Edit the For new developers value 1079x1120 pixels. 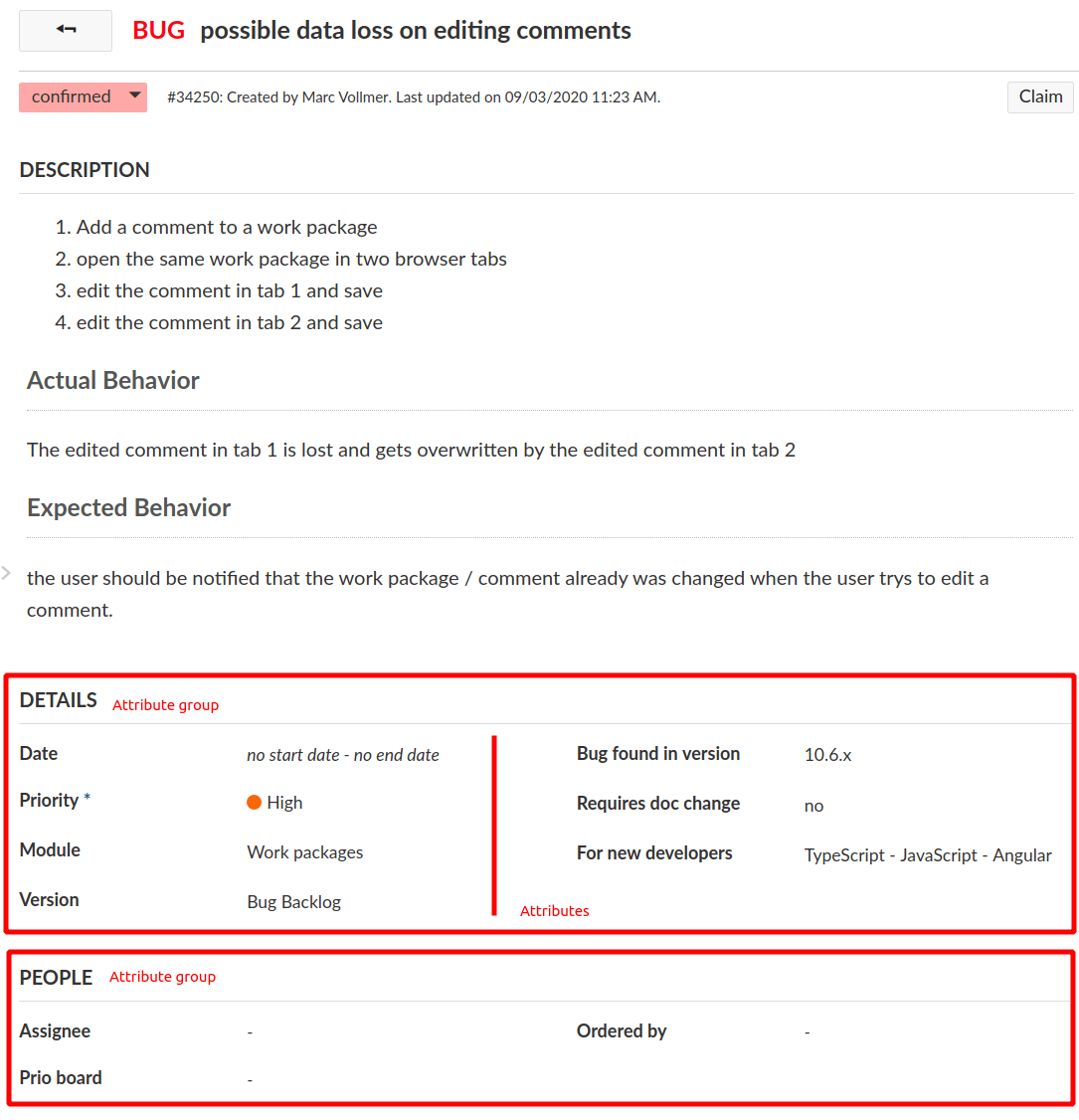927,855
